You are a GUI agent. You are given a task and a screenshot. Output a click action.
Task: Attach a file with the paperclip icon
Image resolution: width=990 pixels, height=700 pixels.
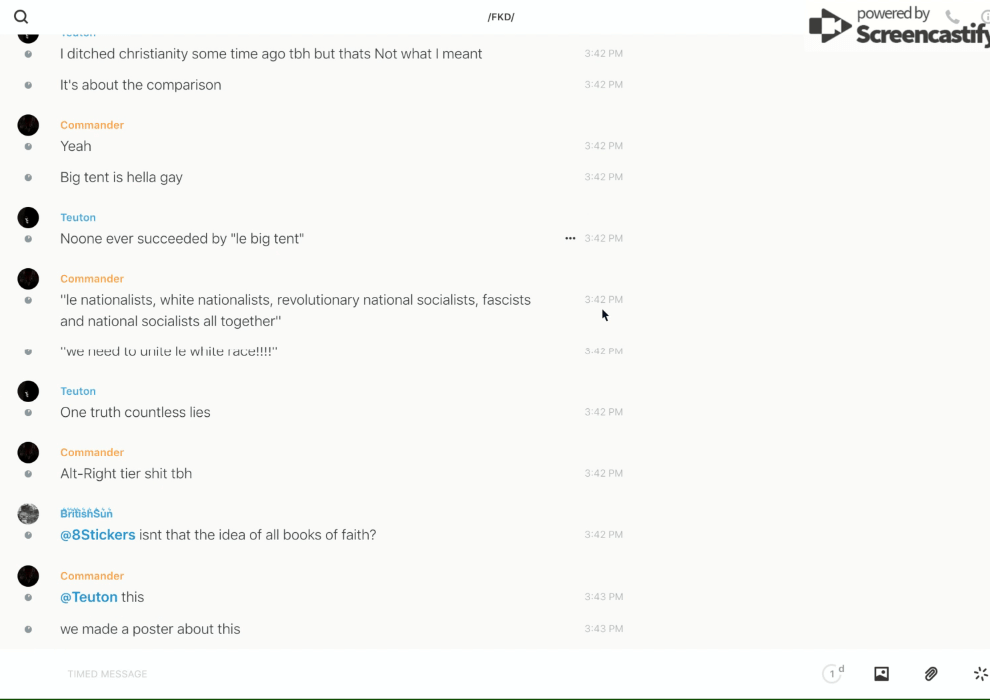click(x=931, y=674)
